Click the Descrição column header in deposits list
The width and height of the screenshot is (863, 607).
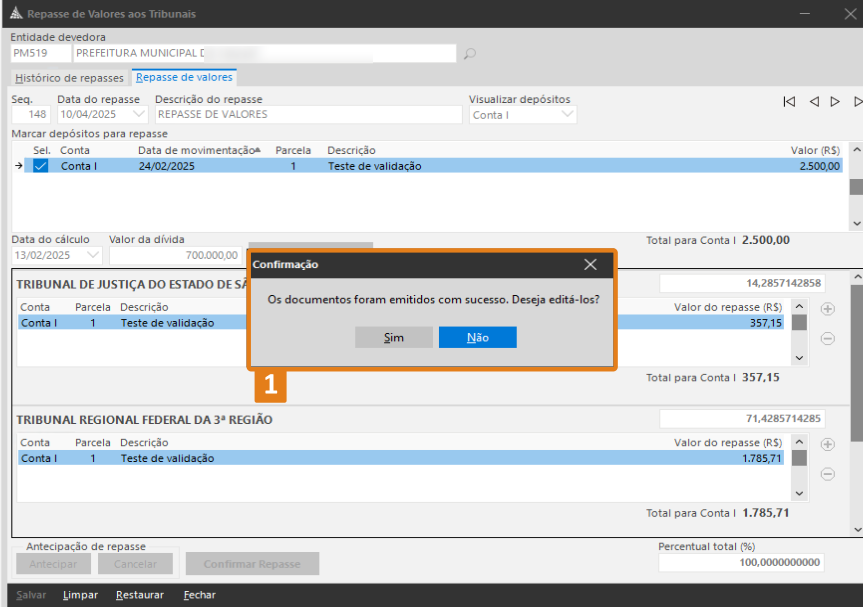[x=351, y=150]
